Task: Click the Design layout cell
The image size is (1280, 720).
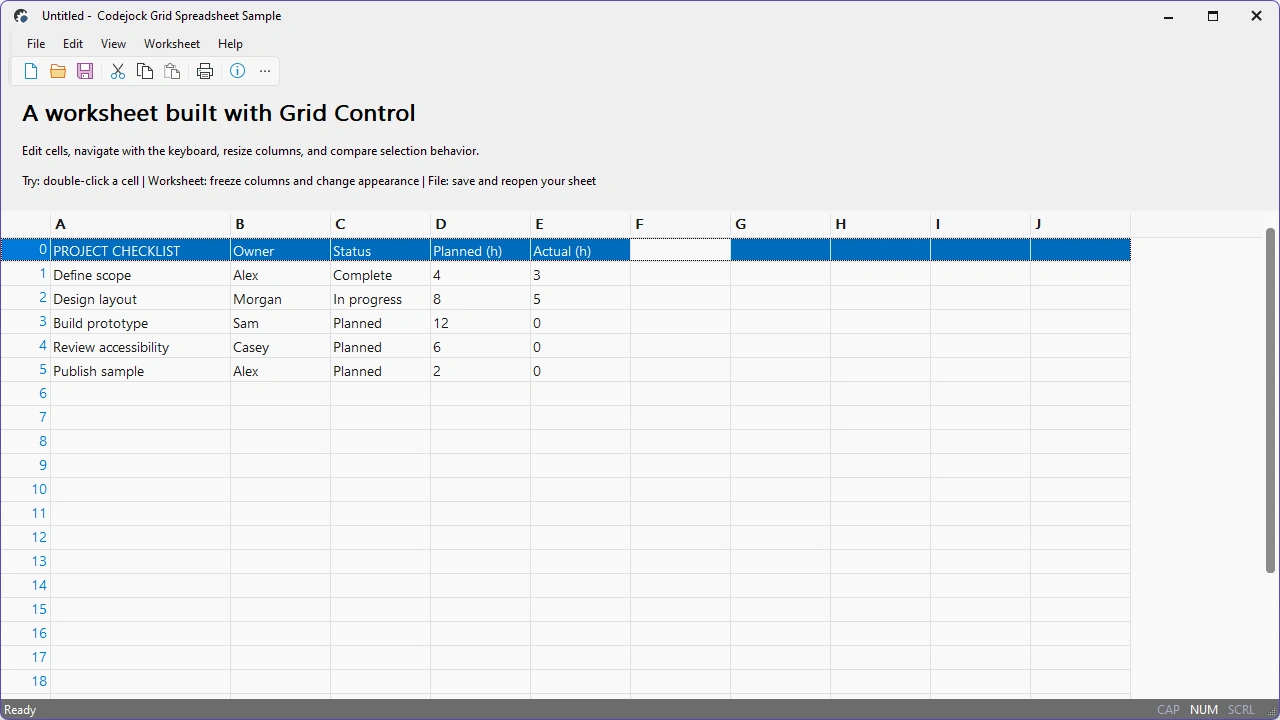Action: point(140,298)
